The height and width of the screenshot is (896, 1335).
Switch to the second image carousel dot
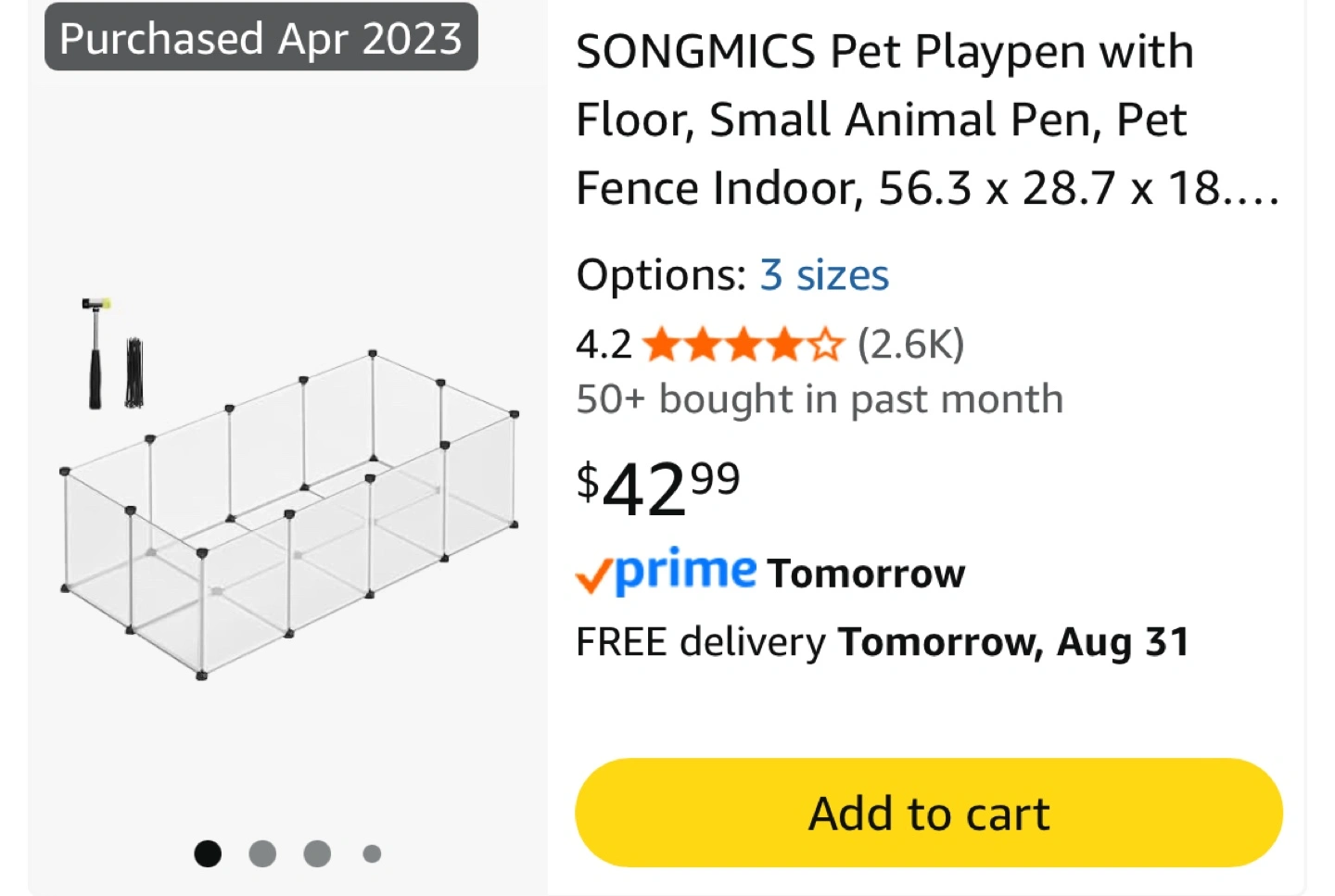point(262,853)
